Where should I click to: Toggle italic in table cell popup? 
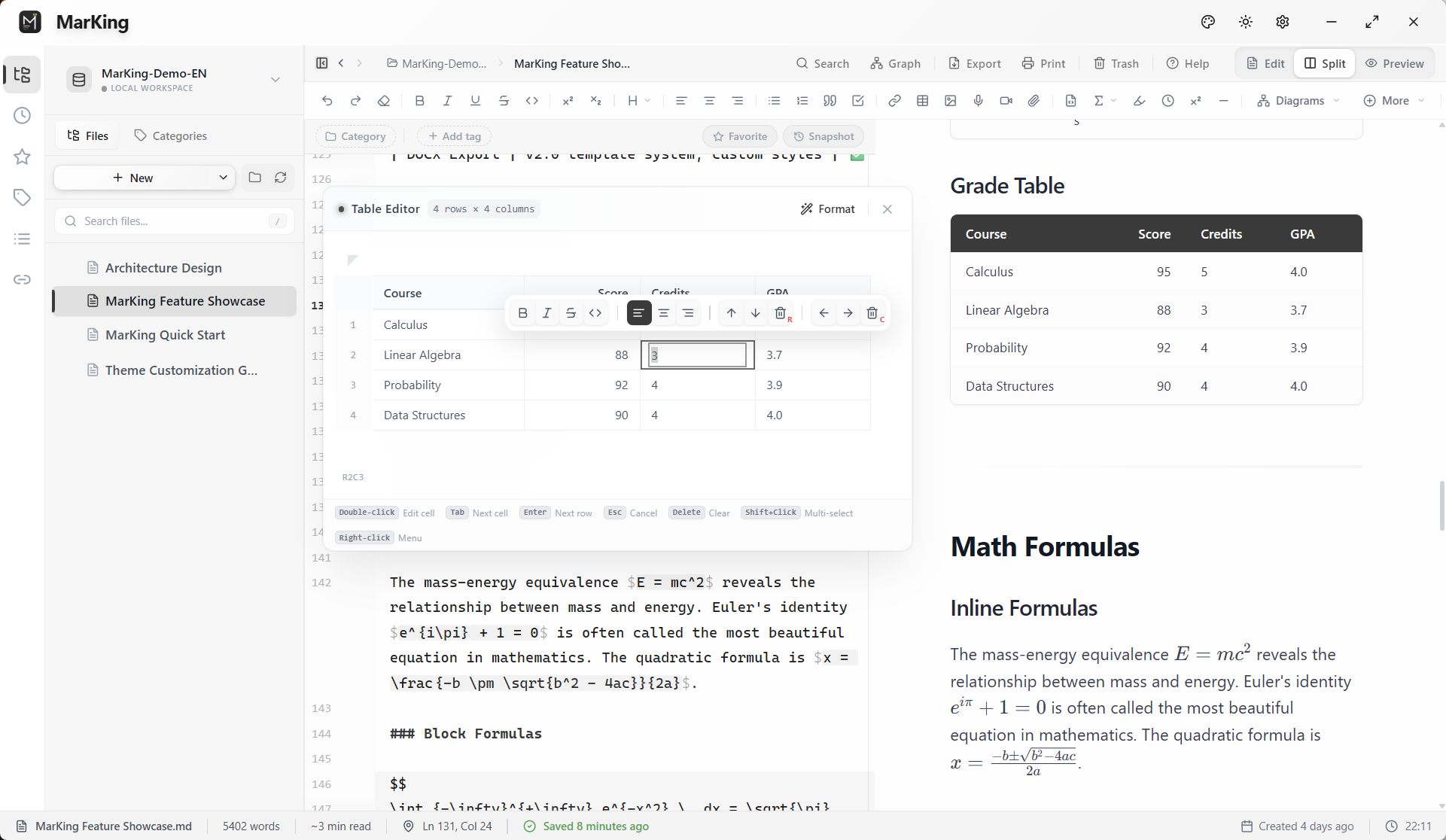pyautogui.click(x=547, y=313)
